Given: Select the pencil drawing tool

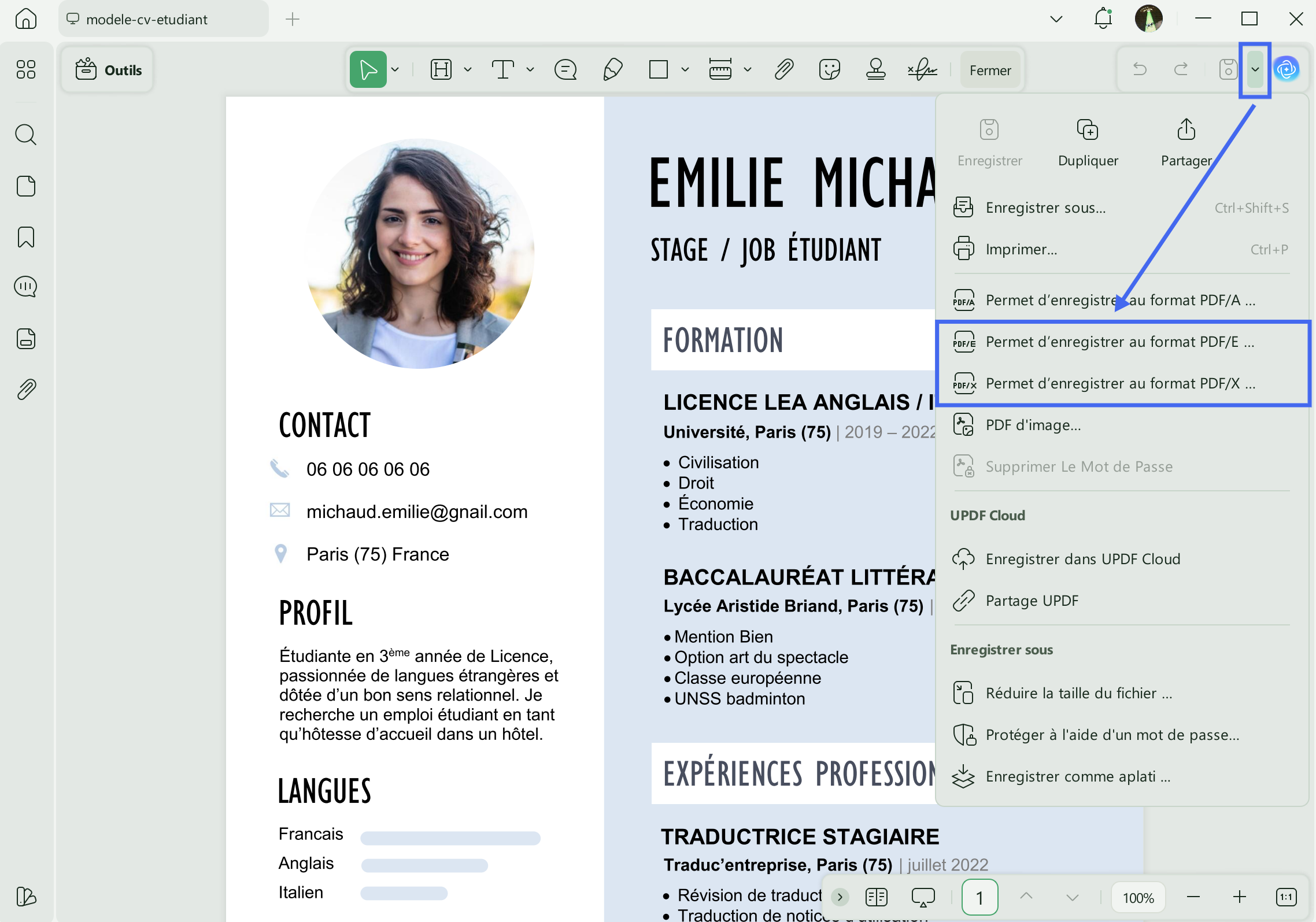Looking at the screenshot, I should click(x=613, y=69).
